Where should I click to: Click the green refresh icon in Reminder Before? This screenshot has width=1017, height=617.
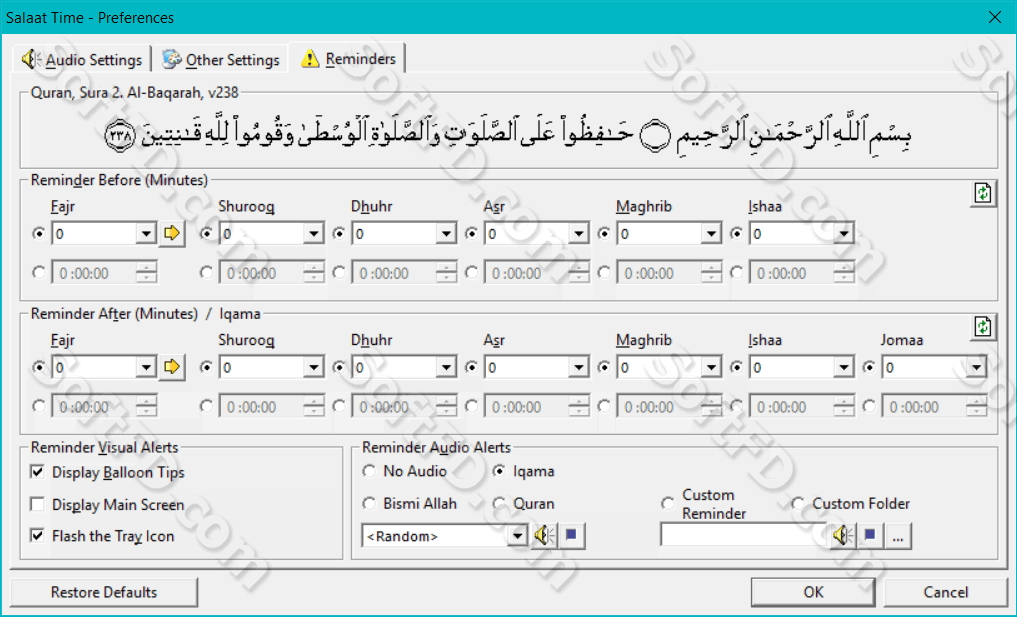click(x=983, y=193)
